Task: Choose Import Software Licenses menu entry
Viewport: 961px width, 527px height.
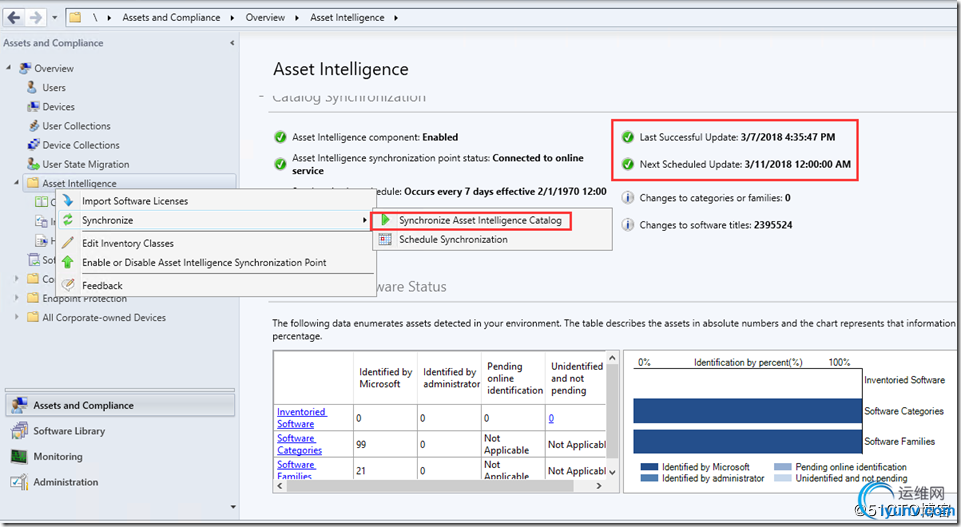Action: [216, 201]
